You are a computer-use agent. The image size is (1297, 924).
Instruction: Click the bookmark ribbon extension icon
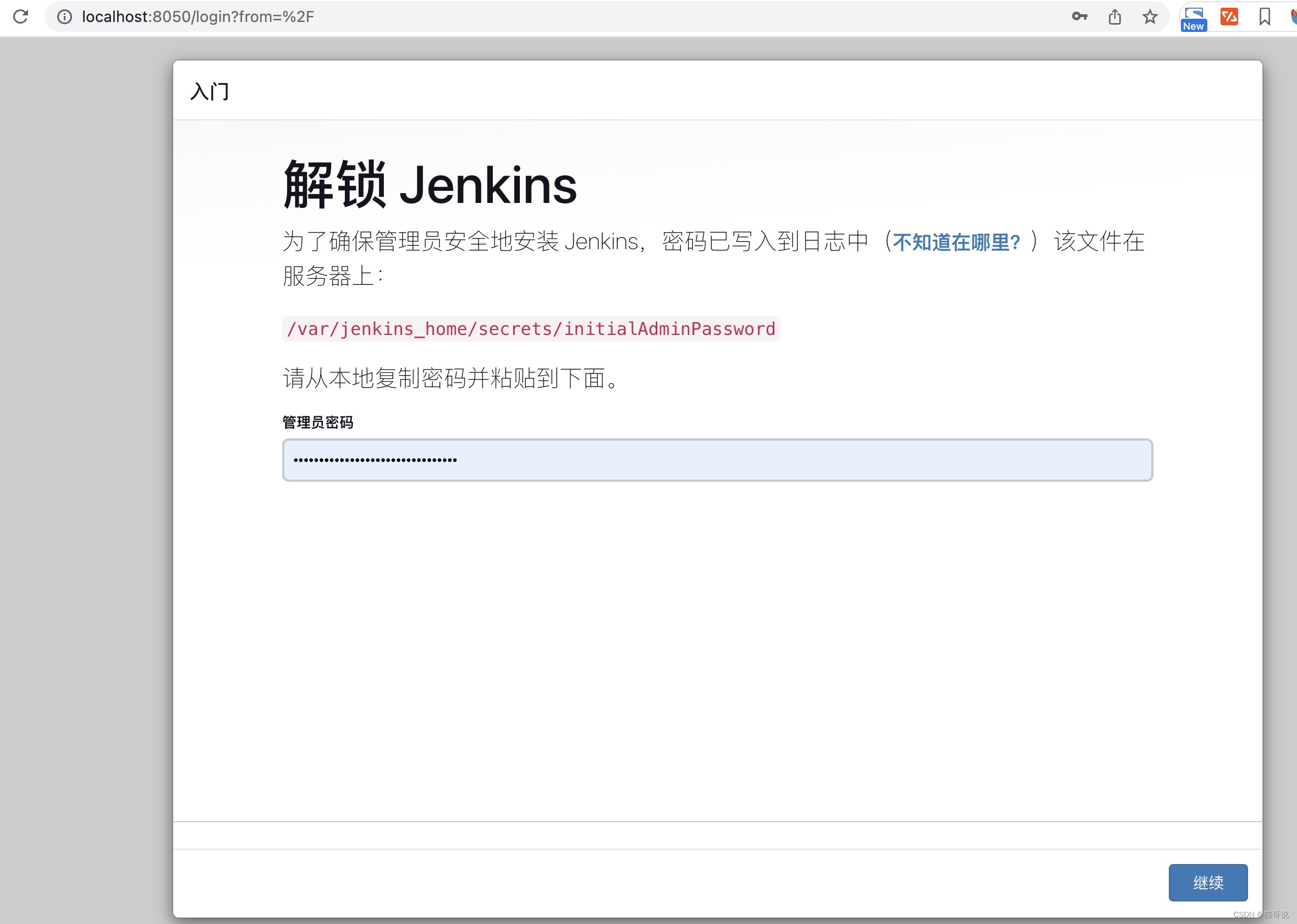1264,16
